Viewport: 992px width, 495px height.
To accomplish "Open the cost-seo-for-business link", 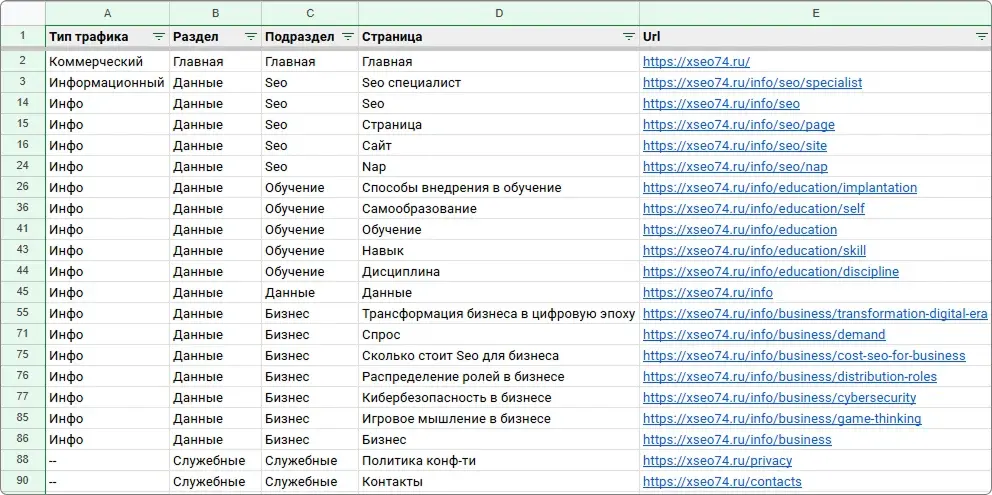I will coord(805,356).
